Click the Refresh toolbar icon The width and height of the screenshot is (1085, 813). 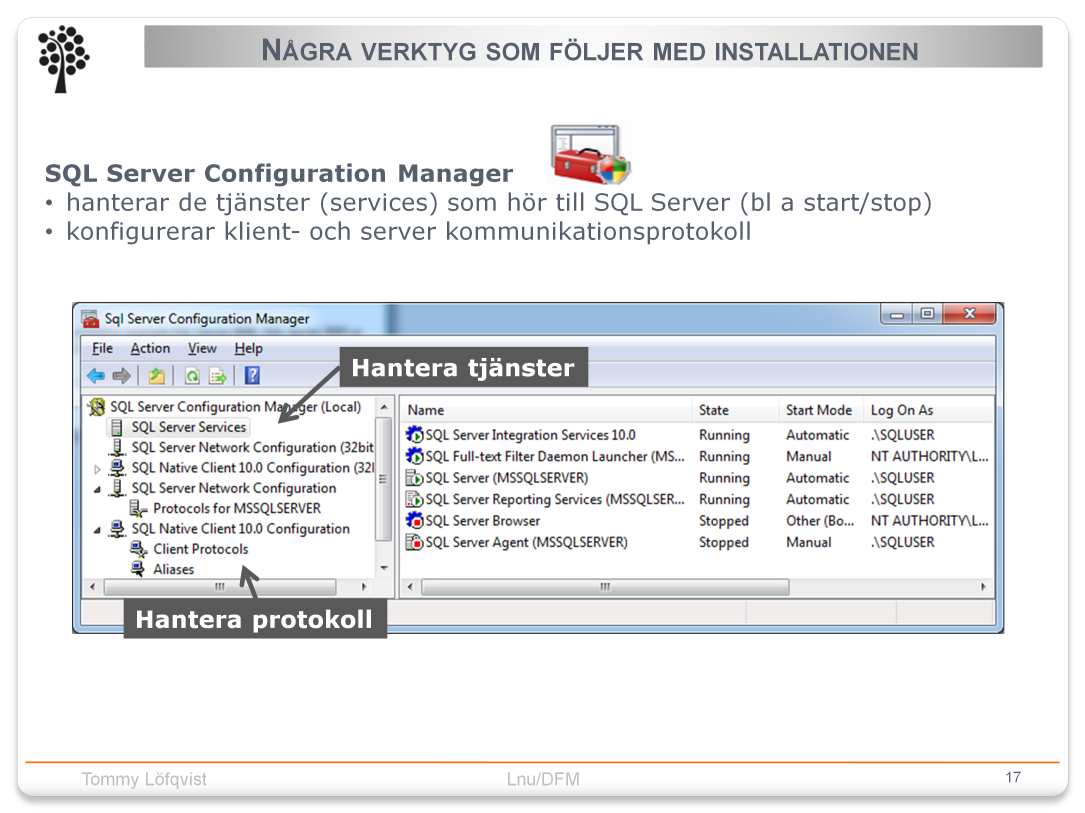point(192,376)
